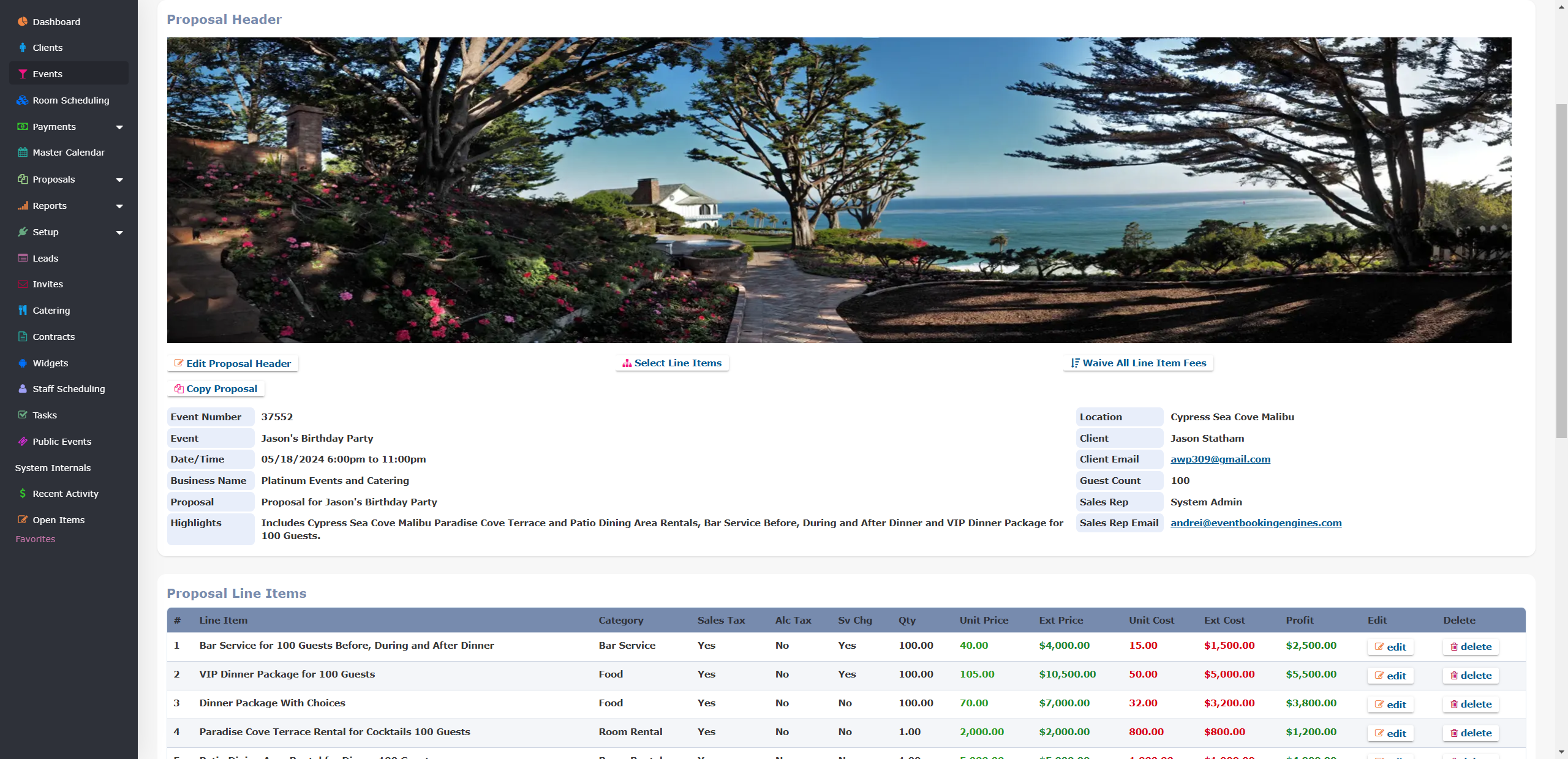The image size is (1568, 759).
Task: Click the Widgets sidebar icon
Action: 23,363
